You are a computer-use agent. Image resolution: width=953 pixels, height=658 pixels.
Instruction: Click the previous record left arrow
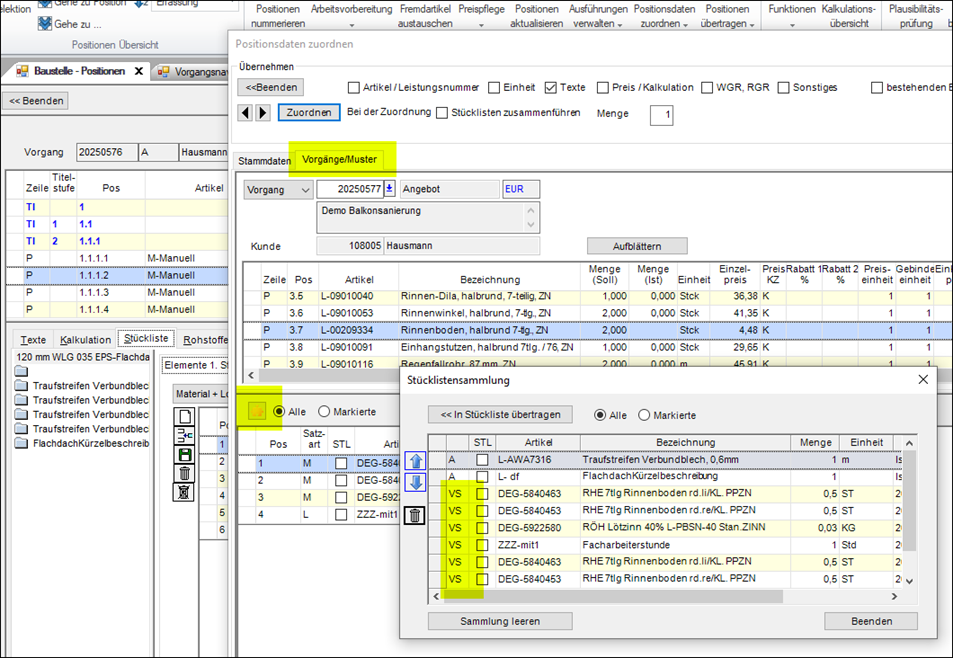(x=246, y=113)
